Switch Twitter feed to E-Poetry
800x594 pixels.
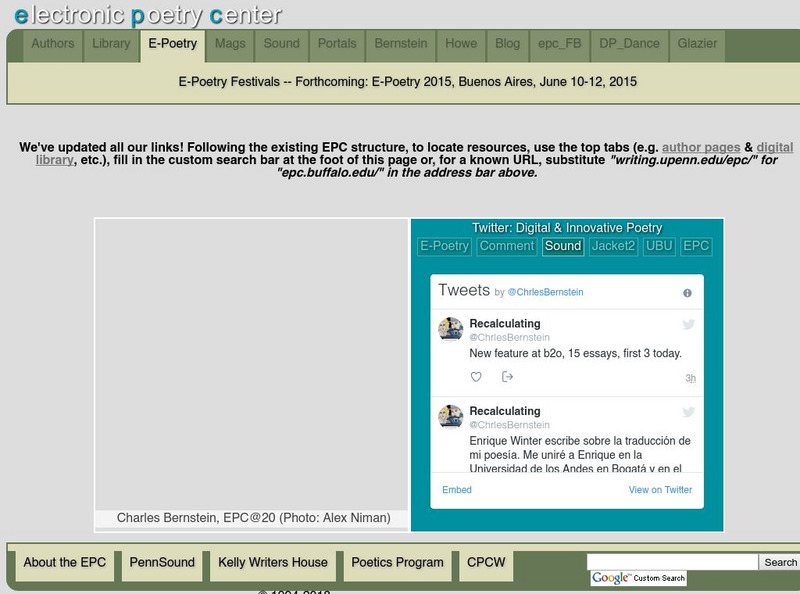444,246
